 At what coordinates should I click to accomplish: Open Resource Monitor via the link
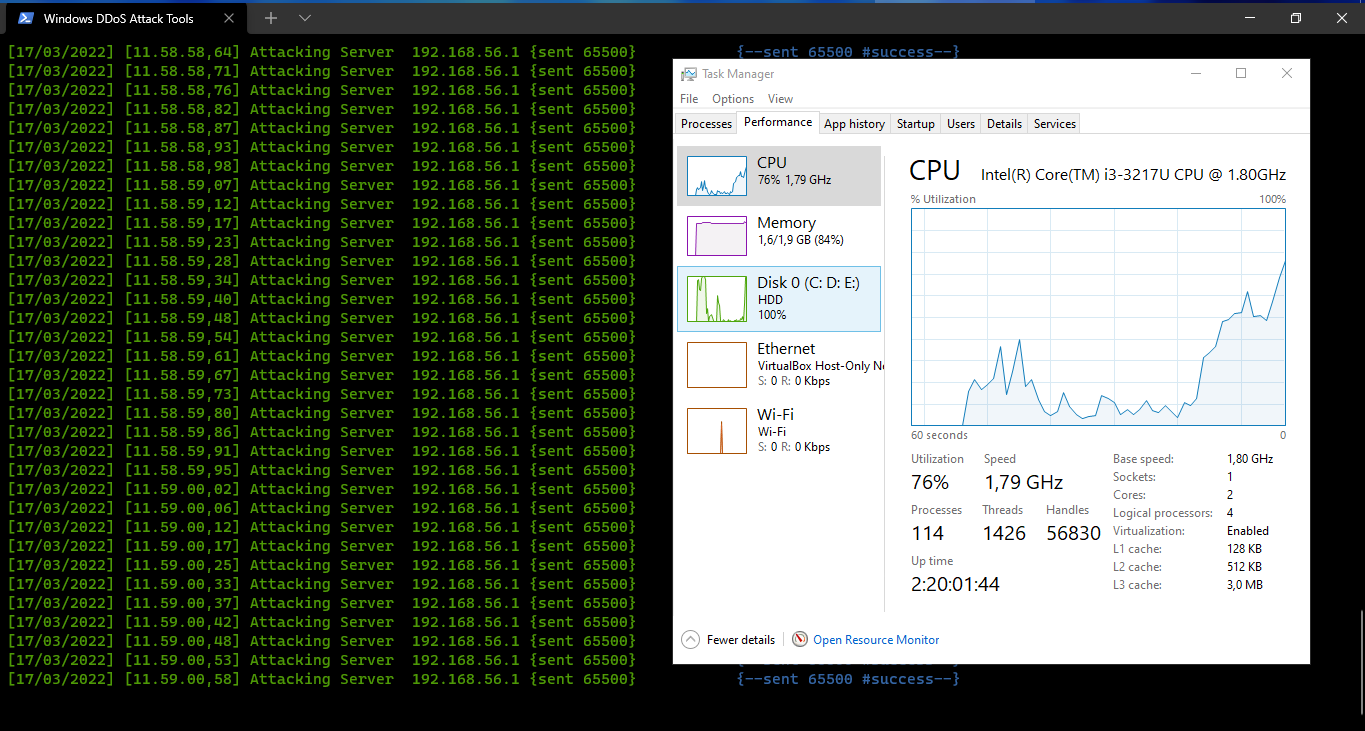click(x=876, y=639)
